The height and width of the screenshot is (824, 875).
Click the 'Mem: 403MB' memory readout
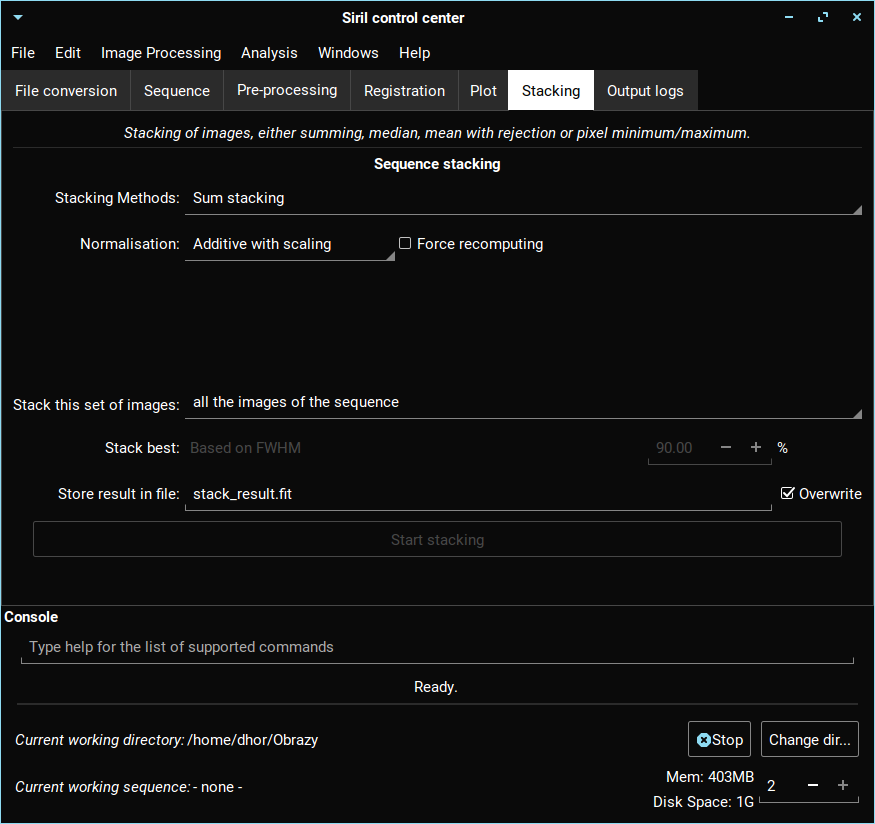pos(710,777)
